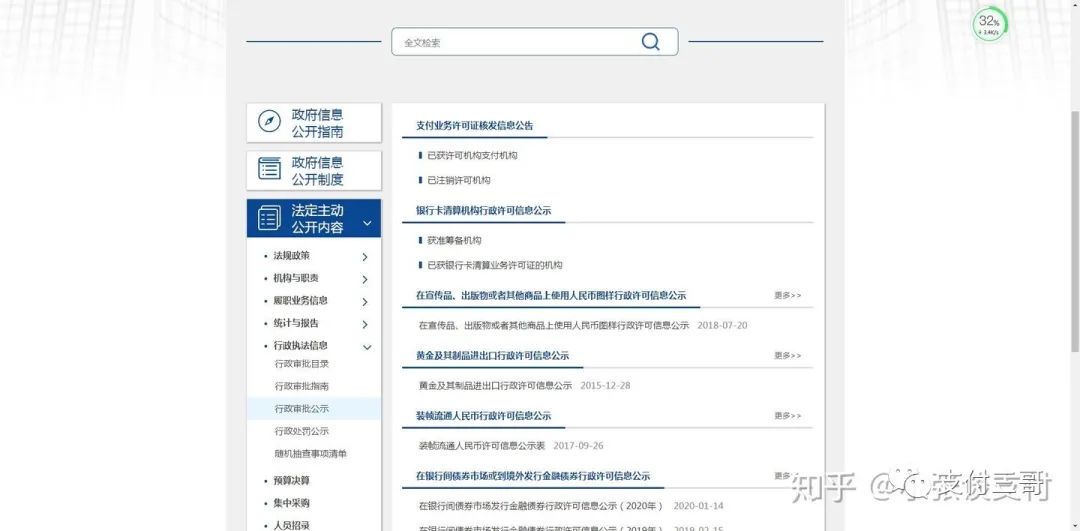Select 集中采购 in sidebar
The height and width of the screenshot is (531, 1080).
click(x=291, y=503)
